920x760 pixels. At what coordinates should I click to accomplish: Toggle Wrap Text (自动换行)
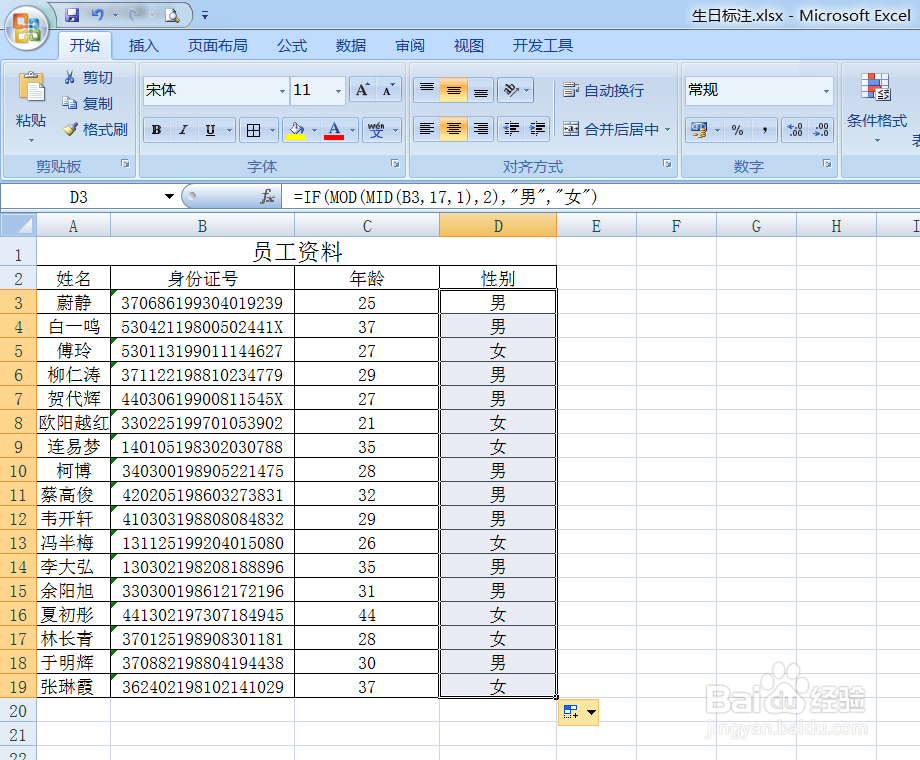(x=604, y=90)
